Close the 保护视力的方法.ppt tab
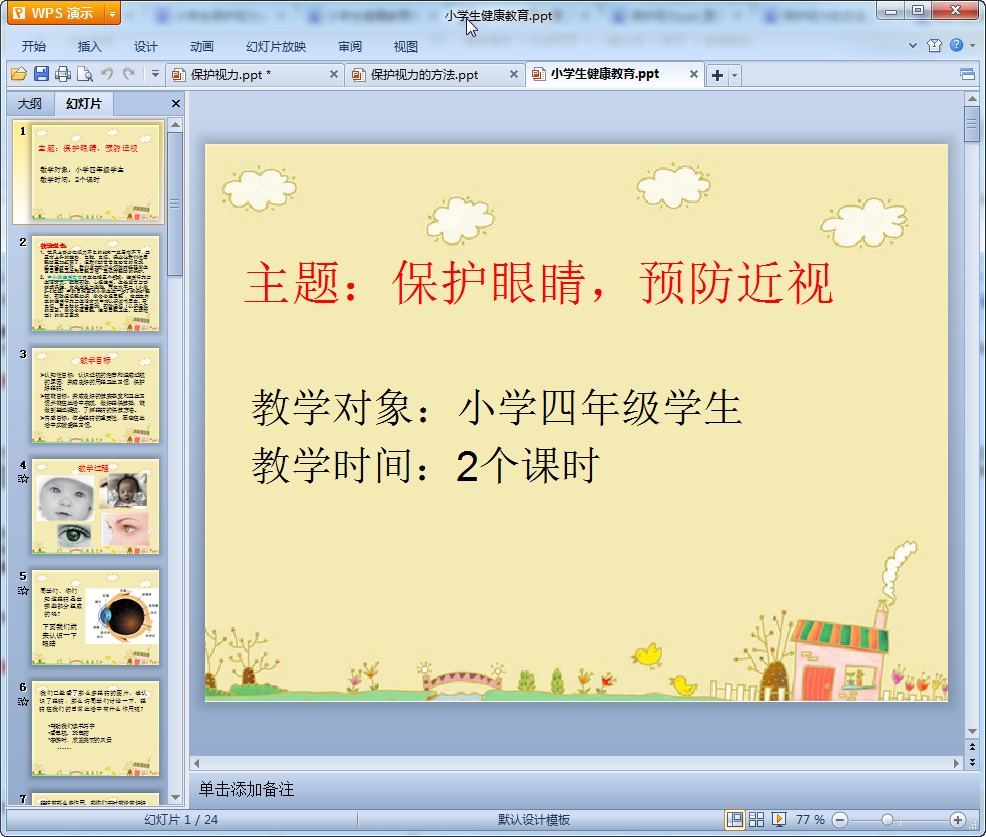The height and width of the screenshot is (837, 986). [514, 74]
